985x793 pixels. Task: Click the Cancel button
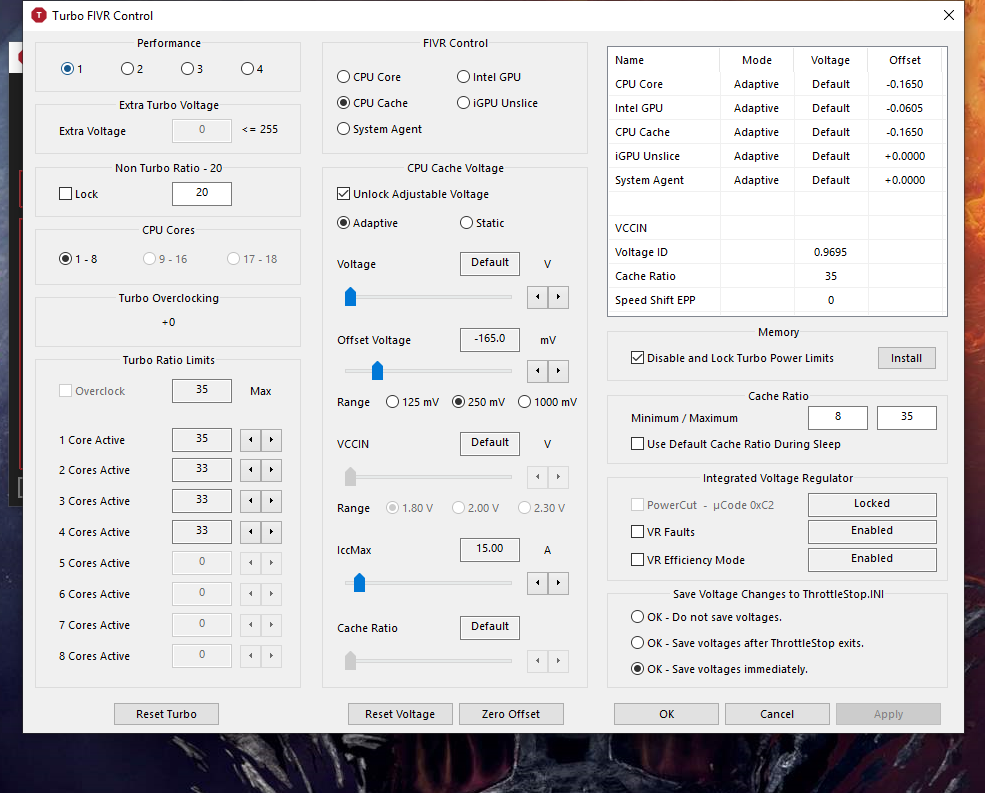click(x=777, y=714)
